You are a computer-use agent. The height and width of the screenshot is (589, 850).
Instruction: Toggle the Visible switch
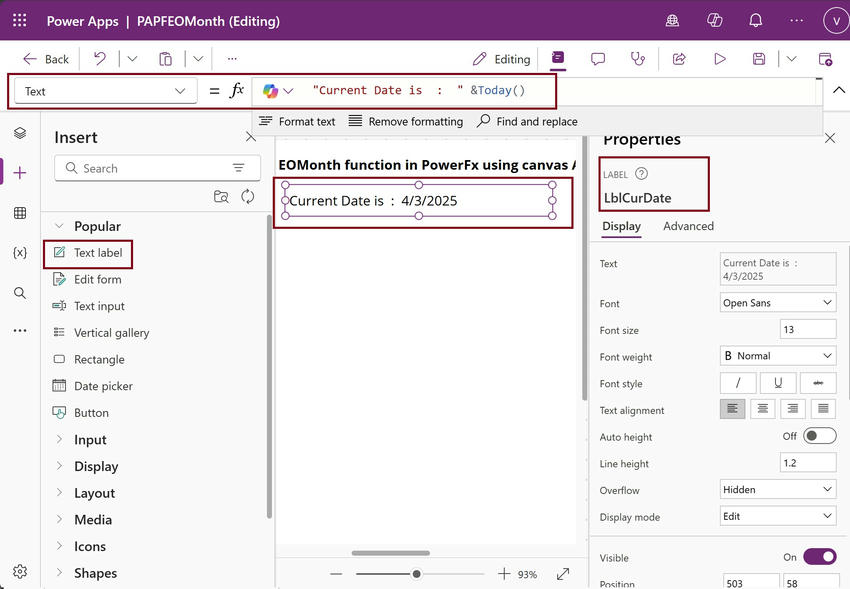click(820, 556)
